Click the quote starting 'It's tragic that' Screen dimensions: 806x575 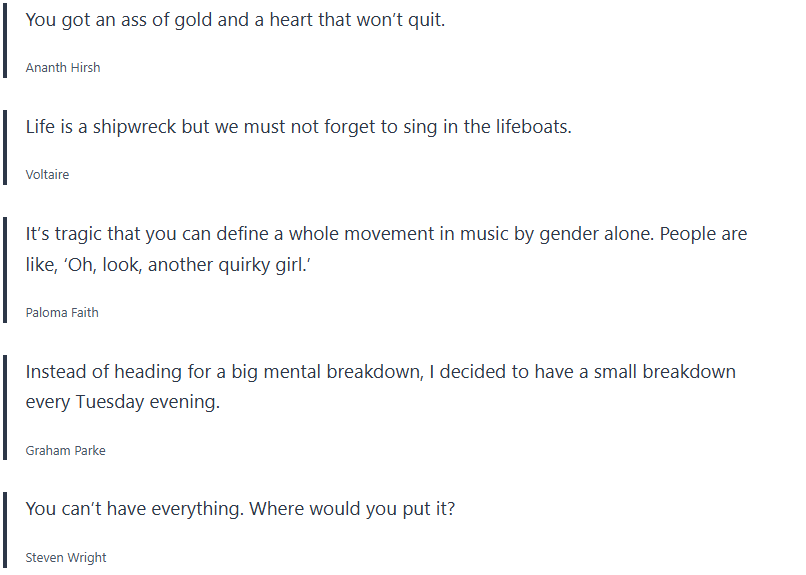click(x=386, y=234)
